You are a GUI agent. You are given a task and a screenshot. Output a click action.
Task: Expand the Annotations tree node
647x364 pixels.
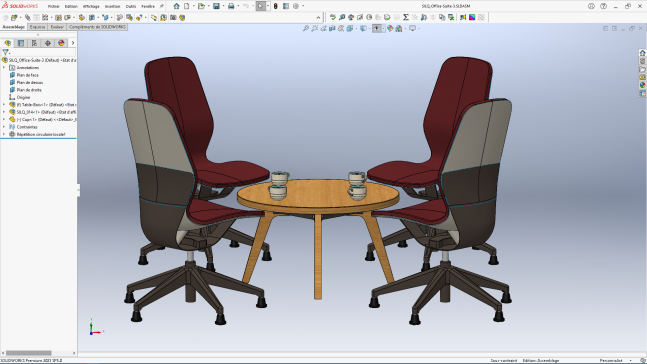4,68
